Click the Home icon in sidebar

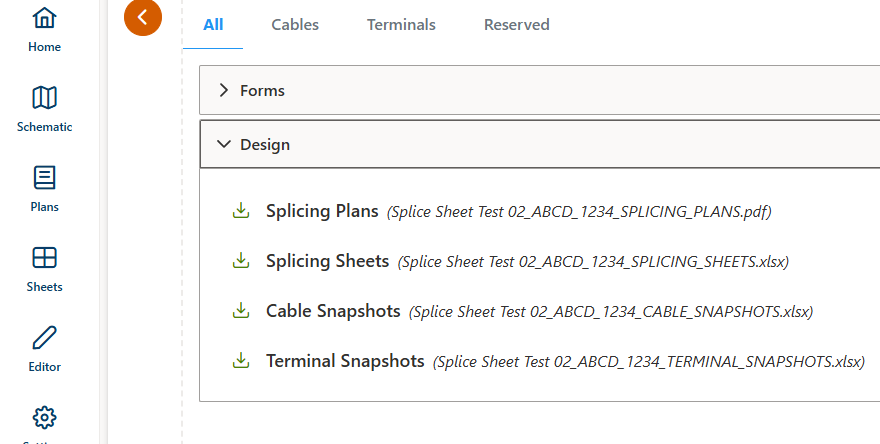click(44, 19)
